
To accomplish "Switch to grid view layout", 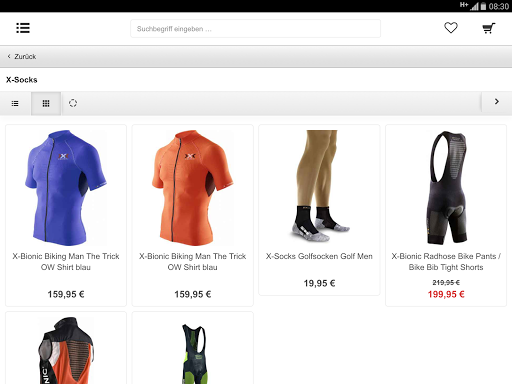I will (46, 103).
